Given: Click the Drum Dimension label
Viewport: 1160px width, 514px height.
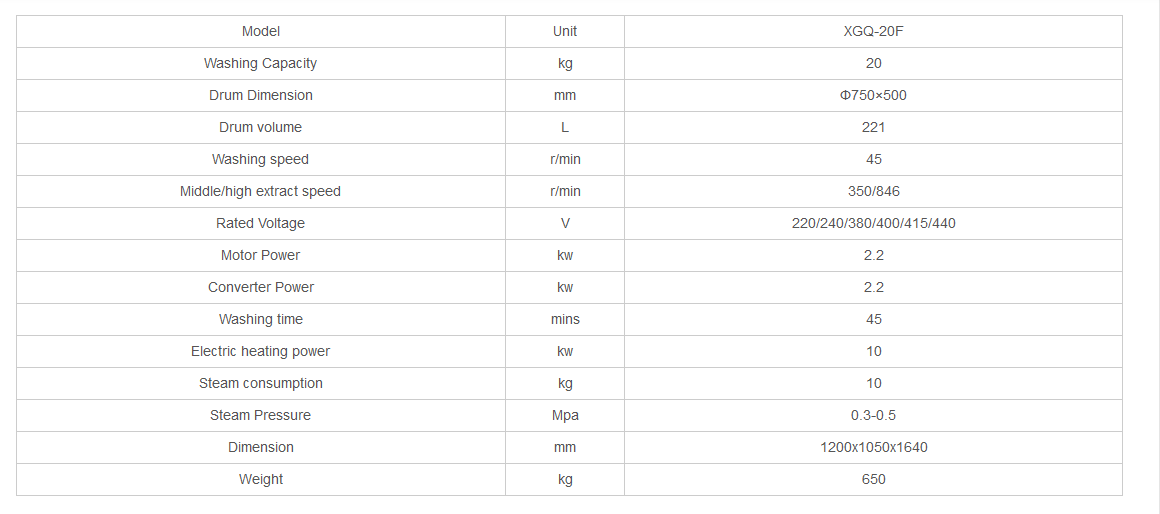Looking at the screenshot, I should pyautogui.click(x=261, y=95).
